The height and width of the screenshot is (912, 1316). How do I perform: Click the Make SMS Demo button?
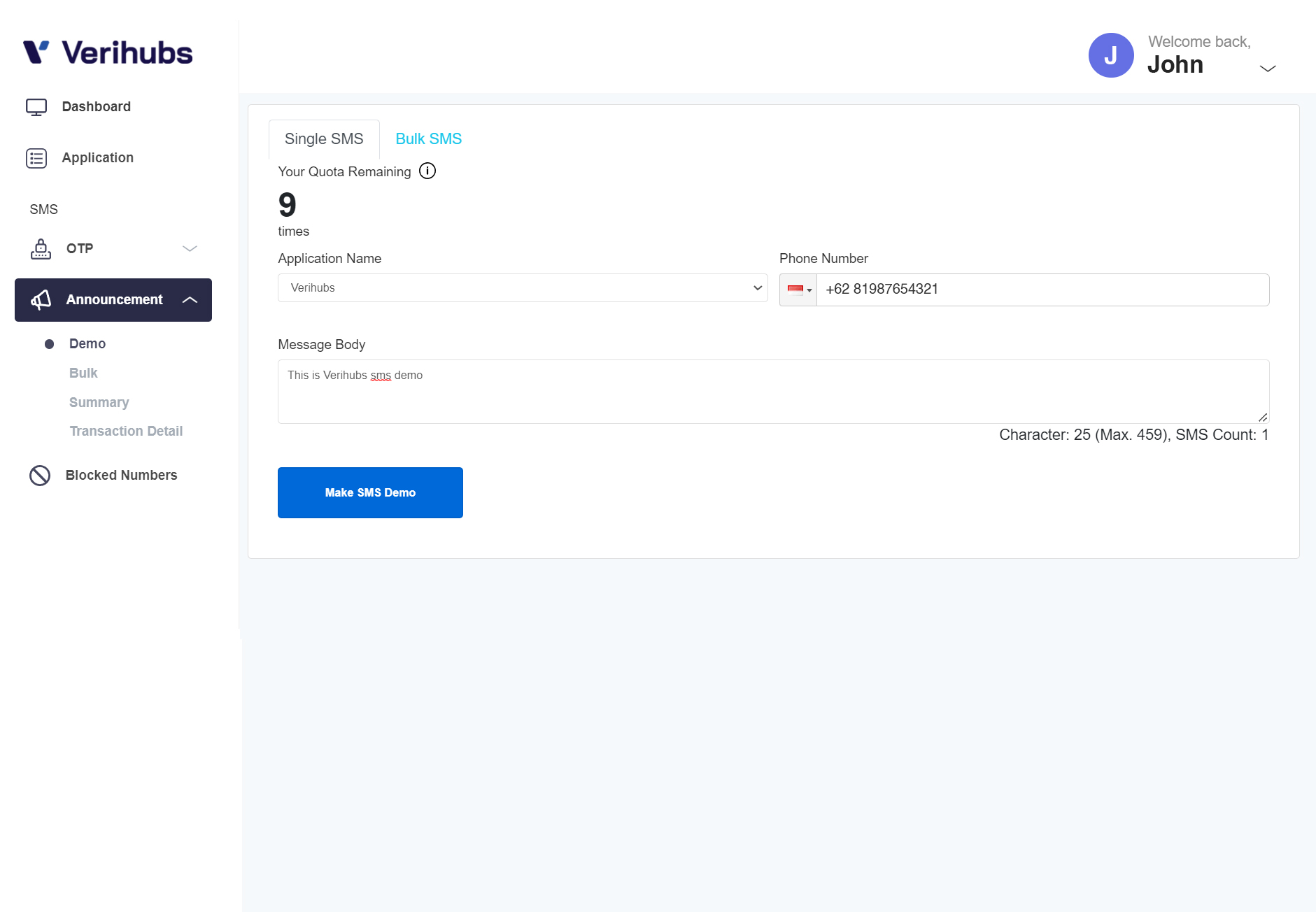coord(370,493)
